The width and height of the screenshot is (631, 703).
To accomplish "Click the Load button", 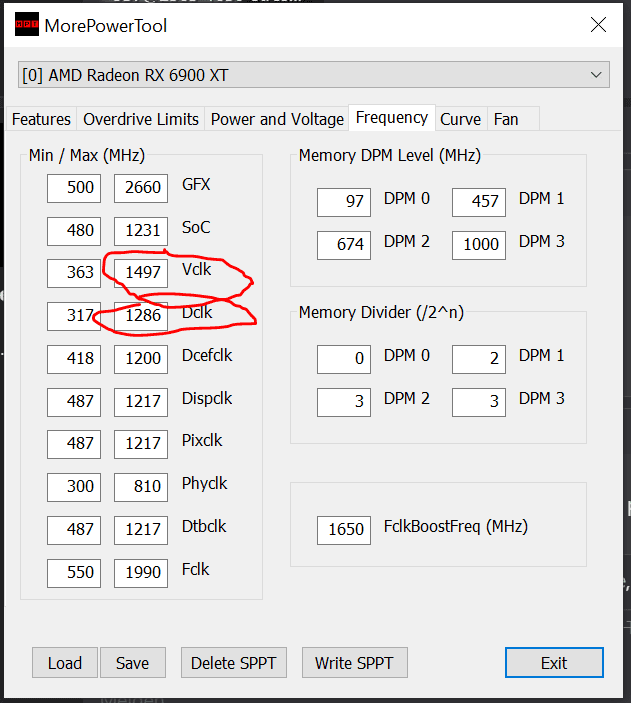I will coord(65,663).
